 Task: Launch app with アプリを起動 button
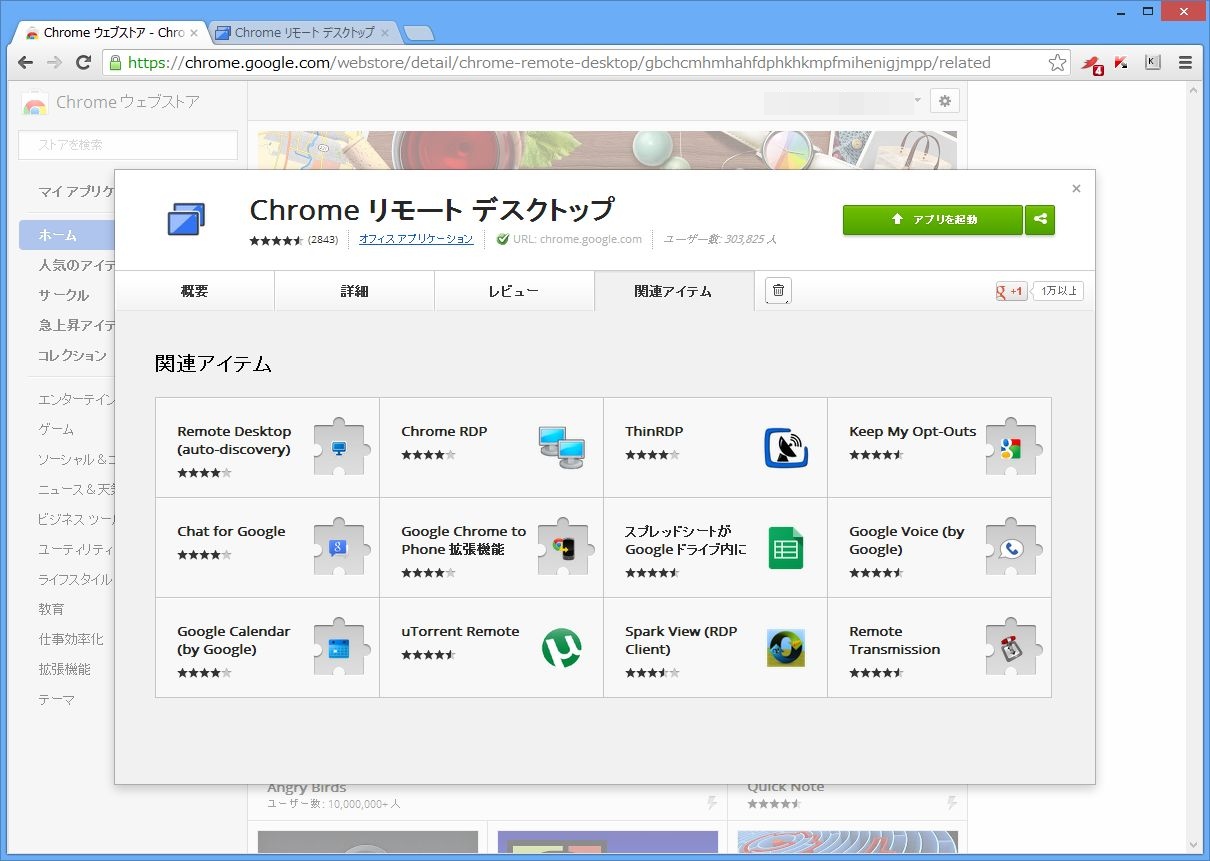click(x=932, y=220)
